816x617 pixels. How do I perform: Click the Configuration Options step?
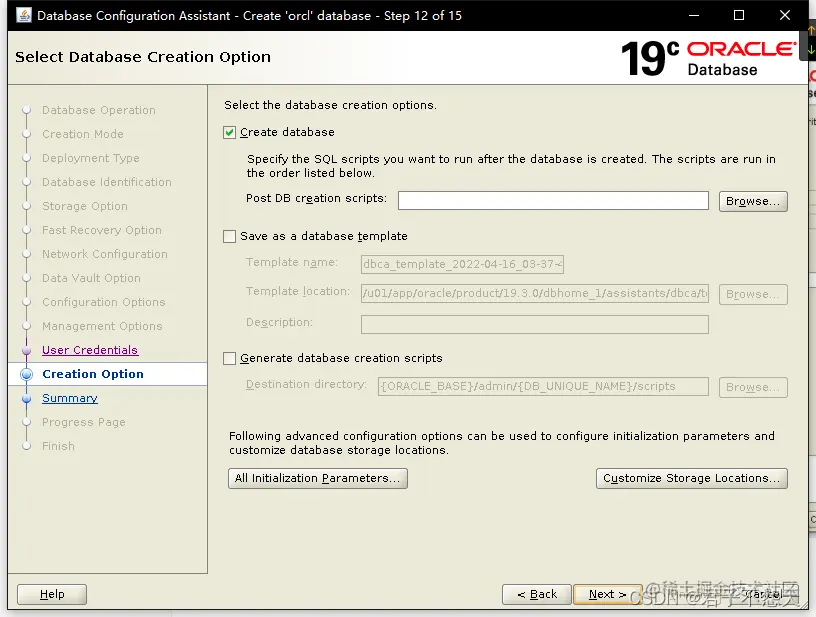click(104, 302)
